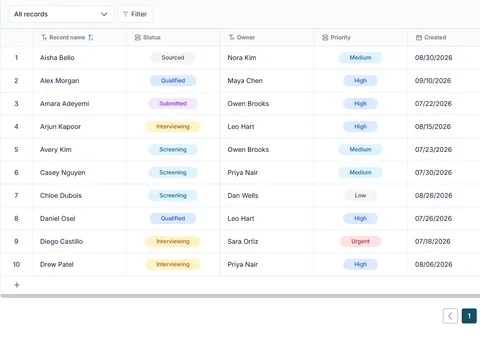Open the Qualified status for Daniel Osei
This screenshot has width=480, height=360.
pyautogui.click(x=173, y=219)
